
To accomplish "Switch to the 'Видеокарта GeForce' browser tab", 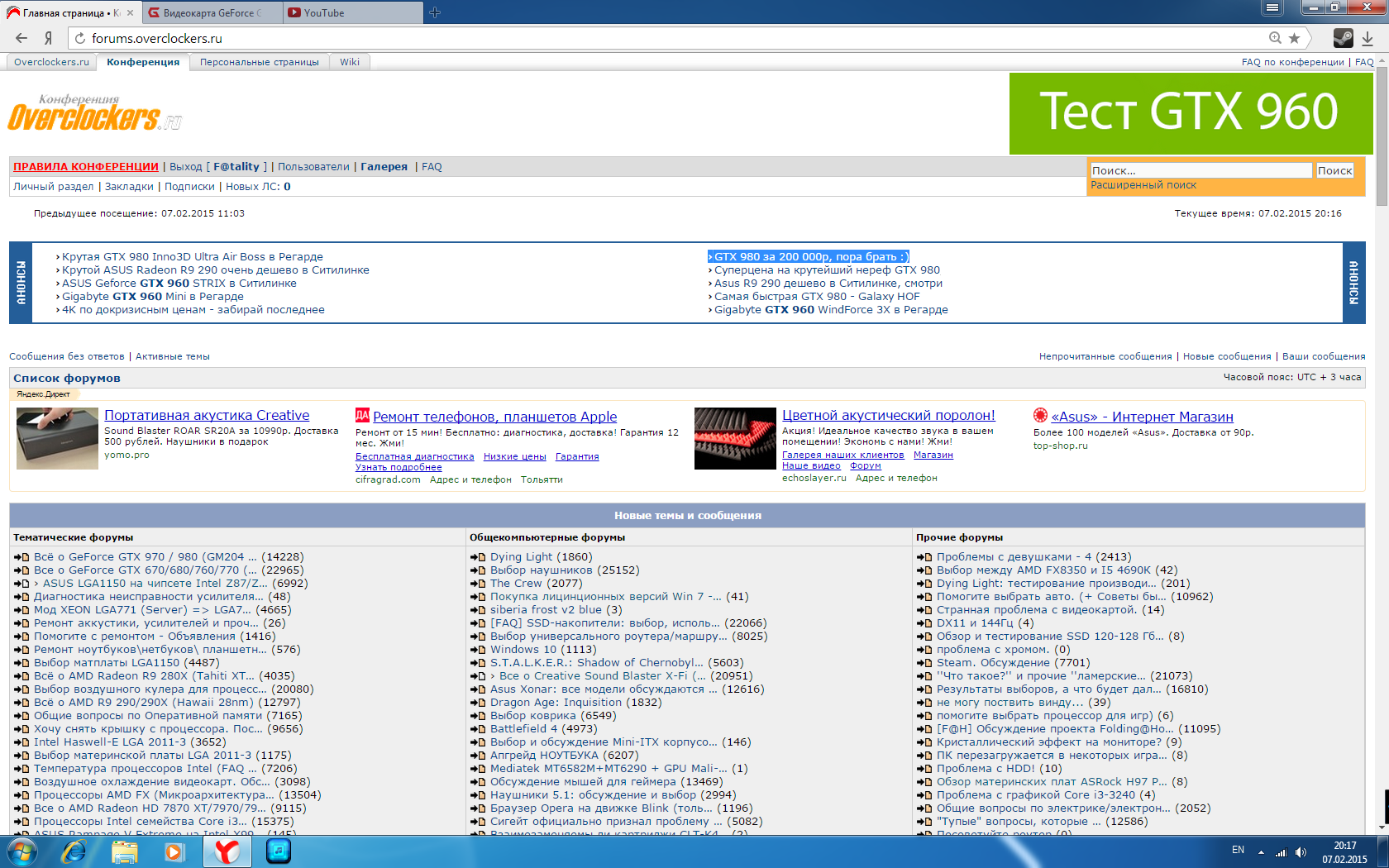I will pos(212,13).
